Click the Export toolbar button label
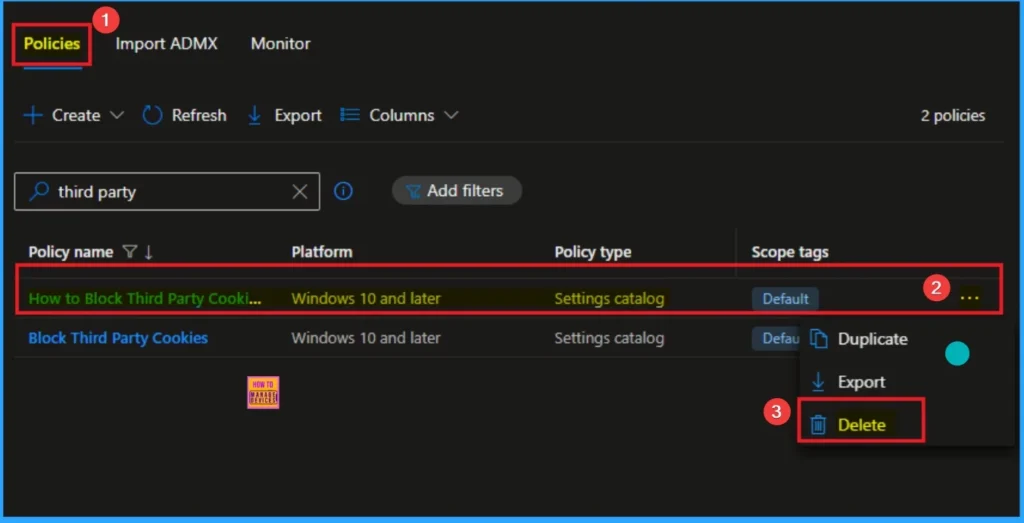Viewport: 1024px width, 523px height. point(298,116)
